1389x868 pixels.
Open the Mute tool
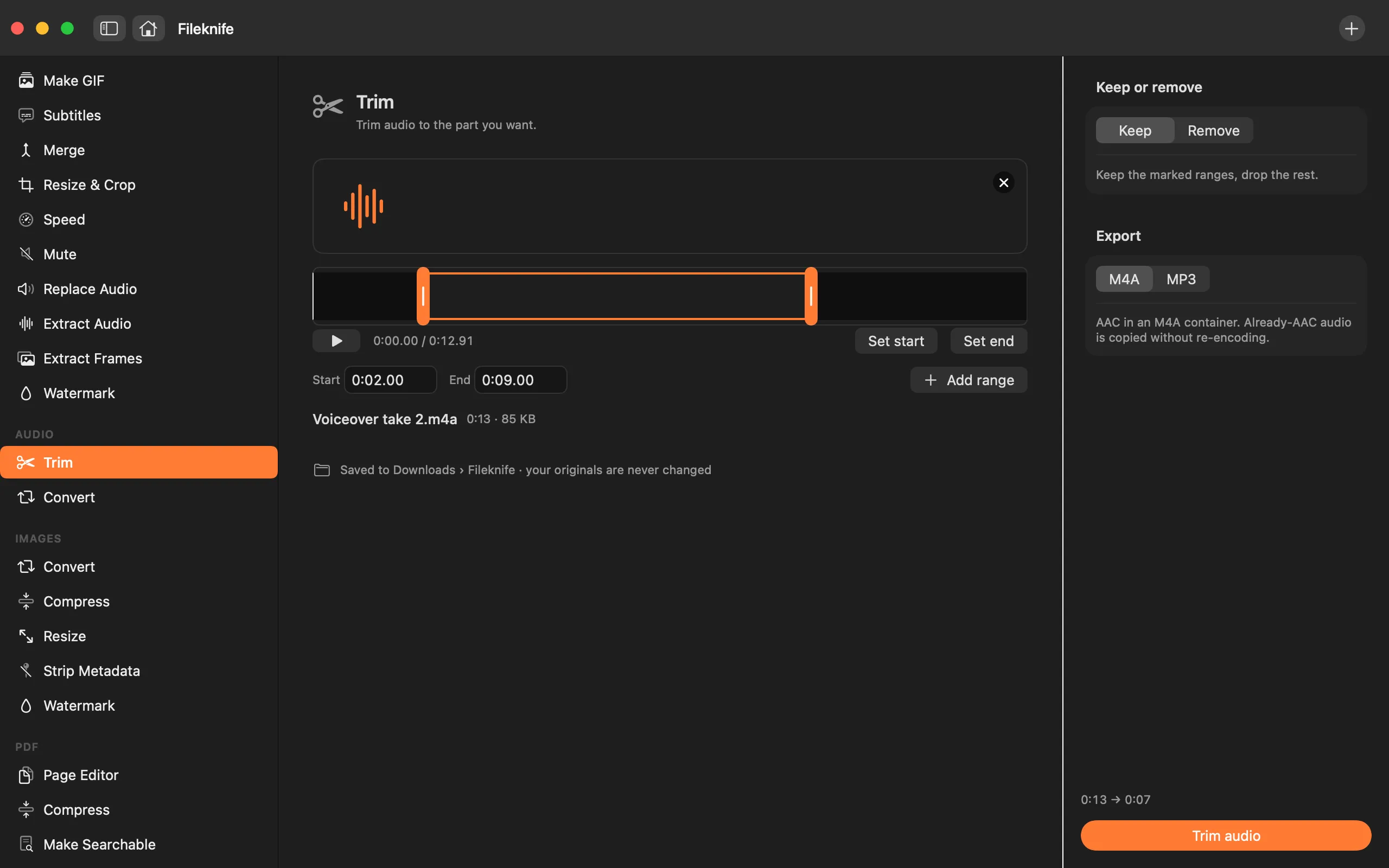(139, 254)
